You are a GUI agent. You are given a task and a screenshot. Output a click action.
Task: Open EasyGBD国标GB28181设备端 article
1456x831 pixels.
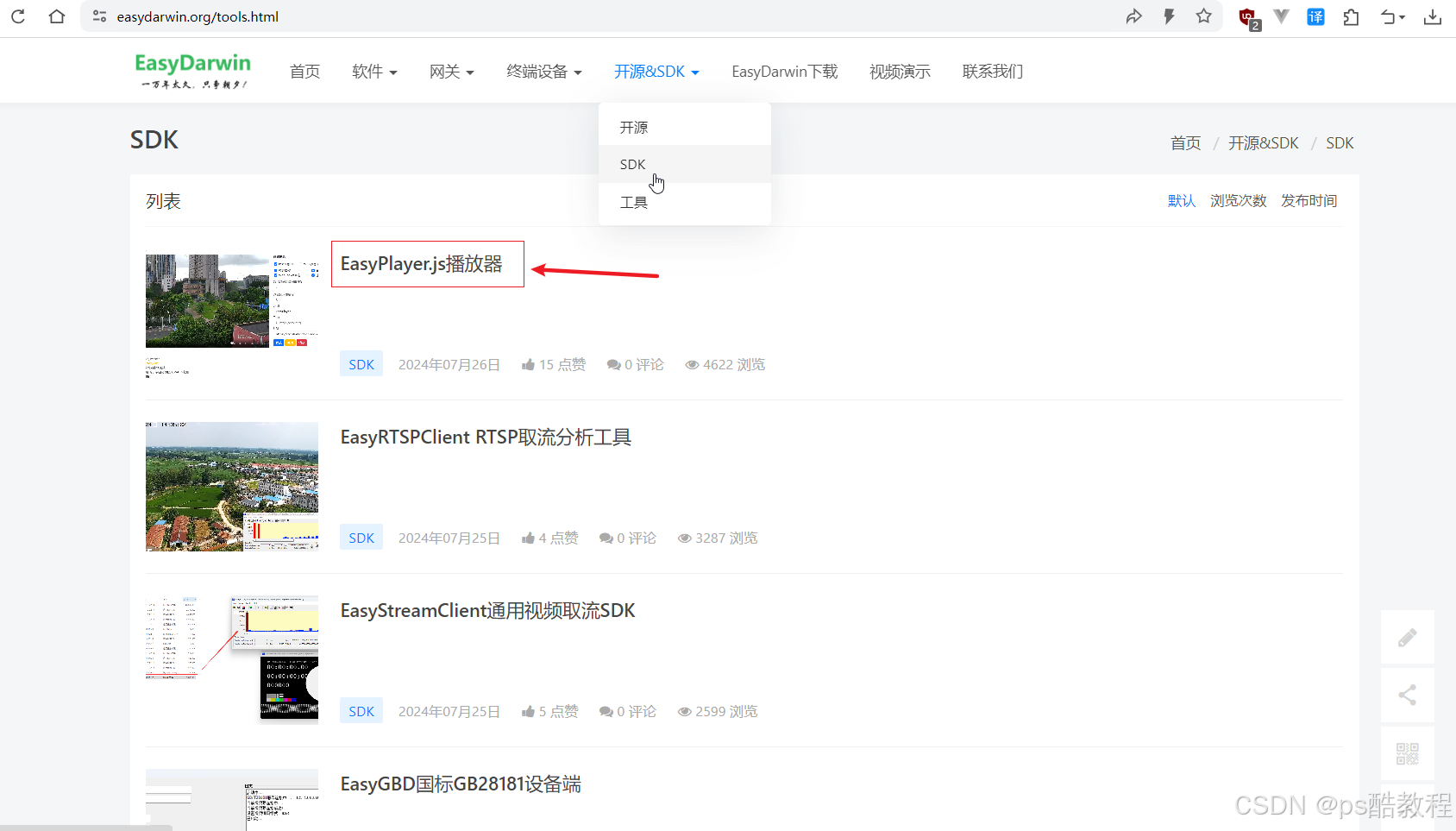[461, 784]
